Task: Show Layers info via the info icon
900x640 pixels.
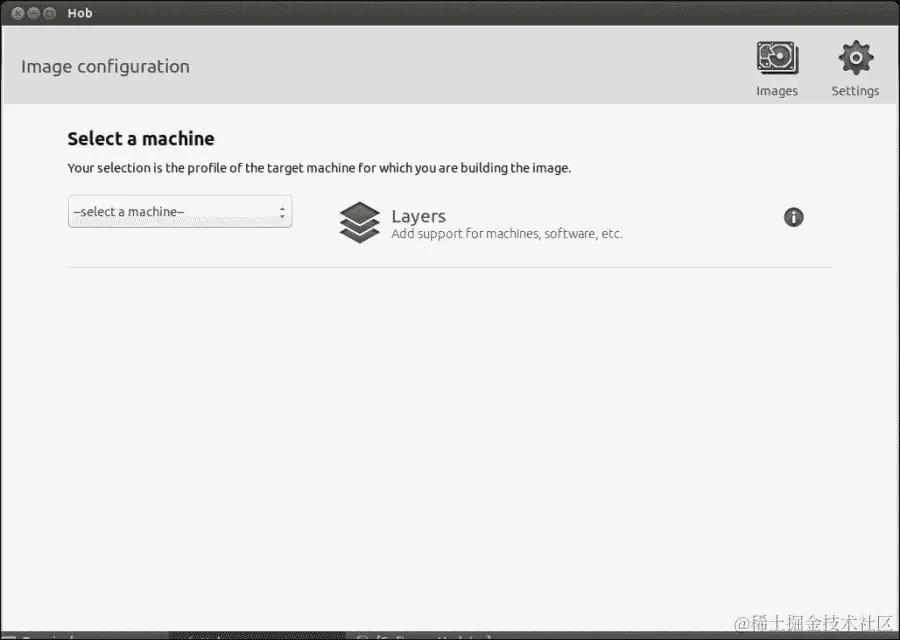Action: (x=794, y=217)
